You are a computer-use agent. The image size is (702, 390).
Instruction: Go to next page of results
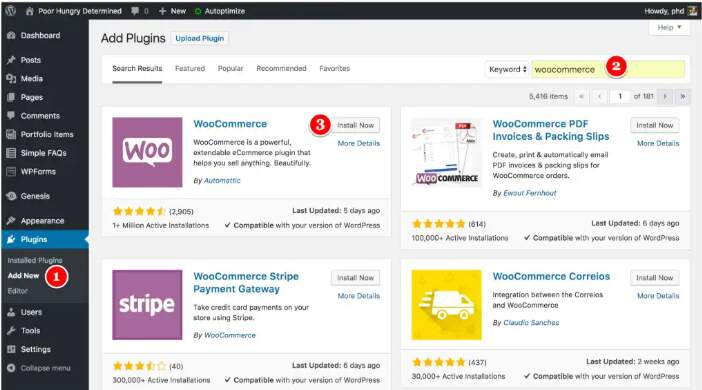point(665,96)
